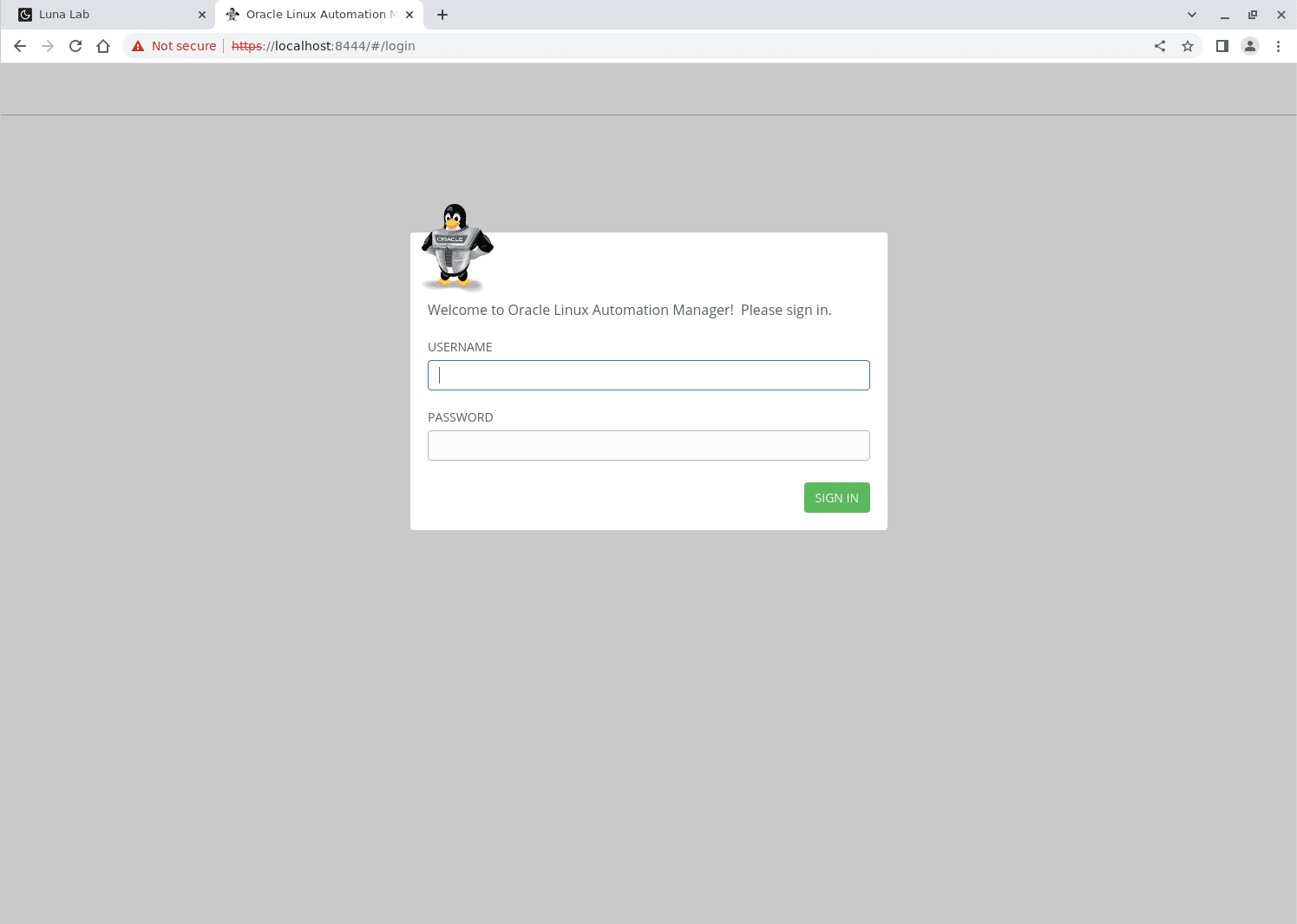
Task: Close the Oracle Linux Automation tab
Action: coord(409,15)
